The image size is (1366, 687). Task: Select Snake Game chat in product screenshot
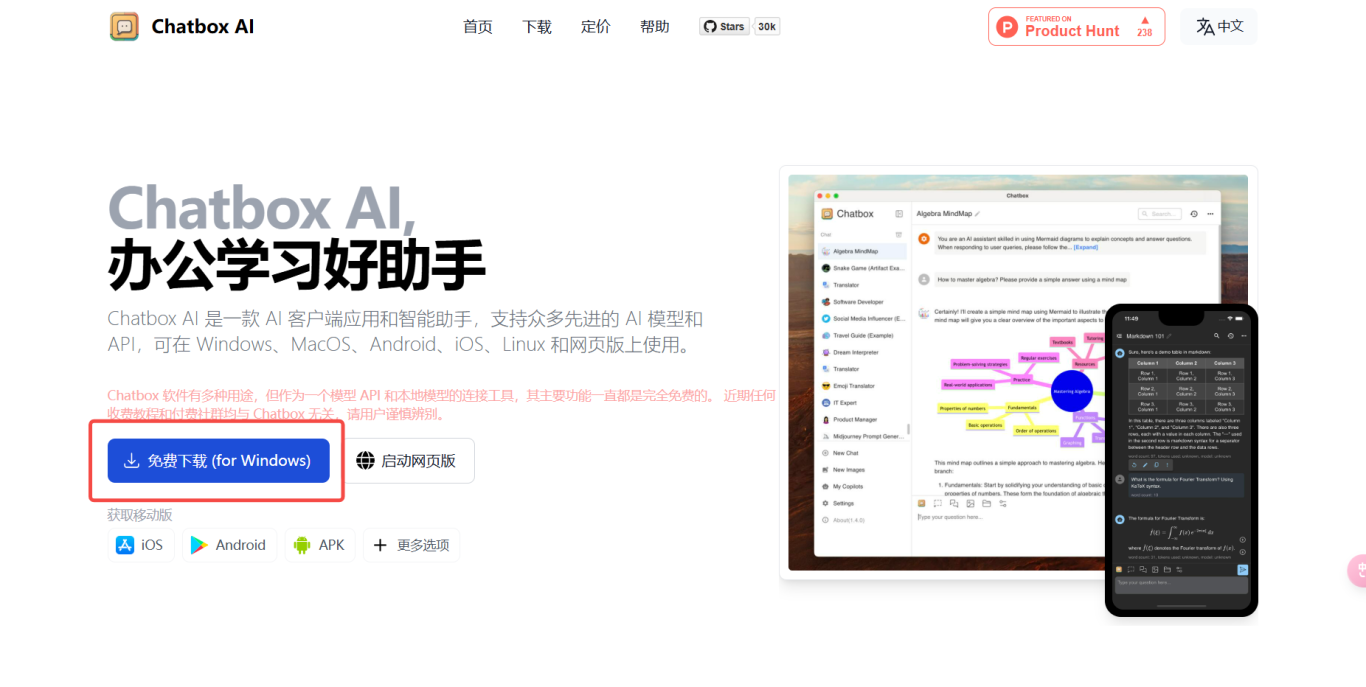[x=862, y=268]
